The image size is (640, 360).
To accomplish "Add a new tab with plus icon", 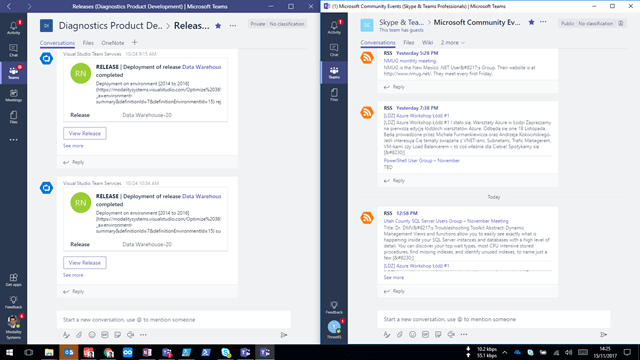I will point(134,42).
